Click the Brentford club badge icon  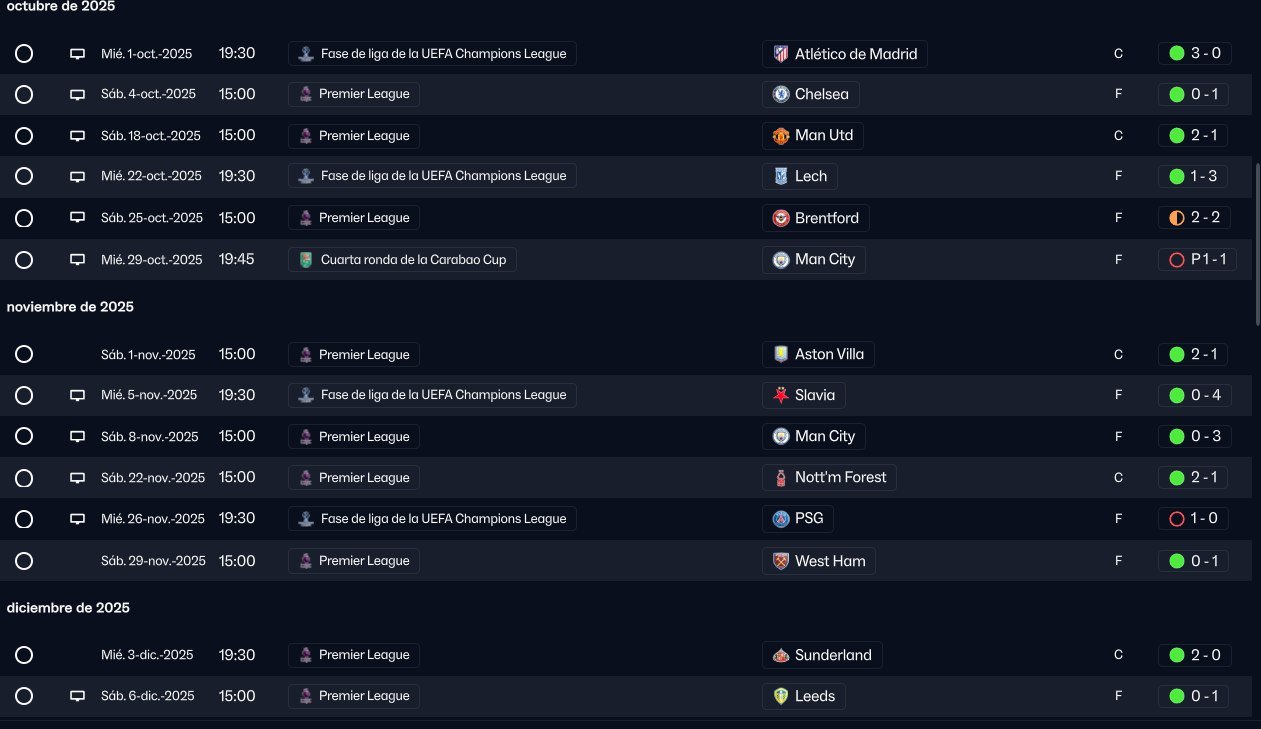pos(780,218)
